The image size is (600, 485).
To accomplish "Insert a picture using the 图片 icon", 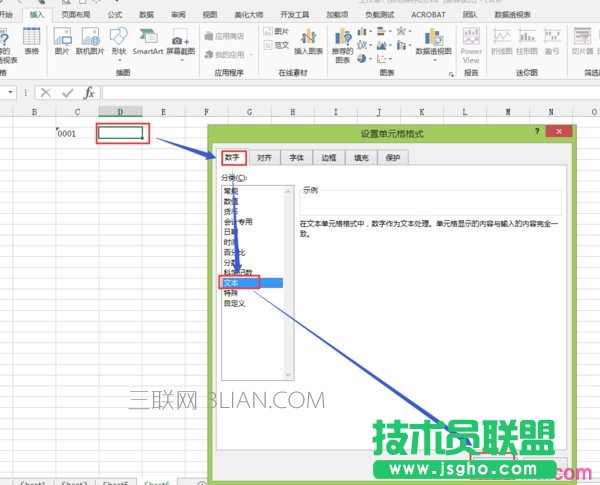I will (x=62, y=41).
